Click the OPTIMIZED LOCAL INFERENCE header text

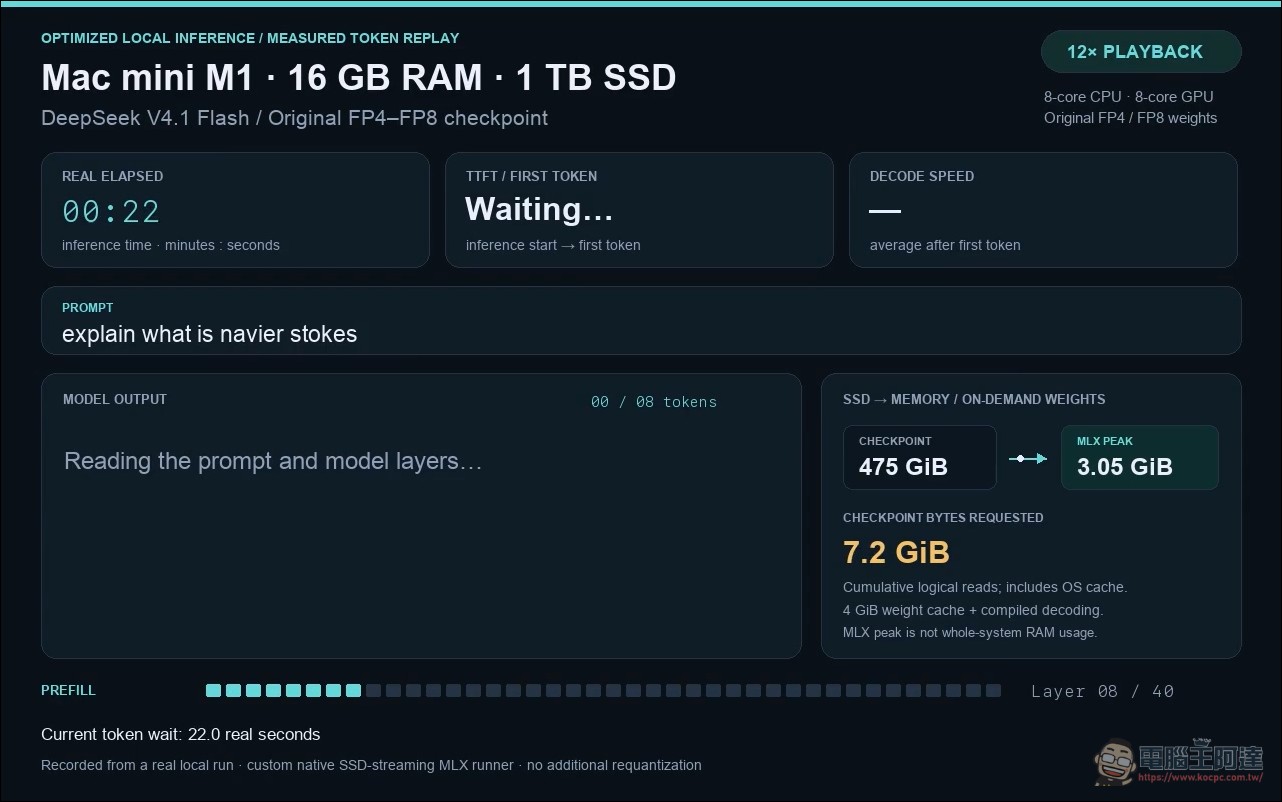pos(250,38)
